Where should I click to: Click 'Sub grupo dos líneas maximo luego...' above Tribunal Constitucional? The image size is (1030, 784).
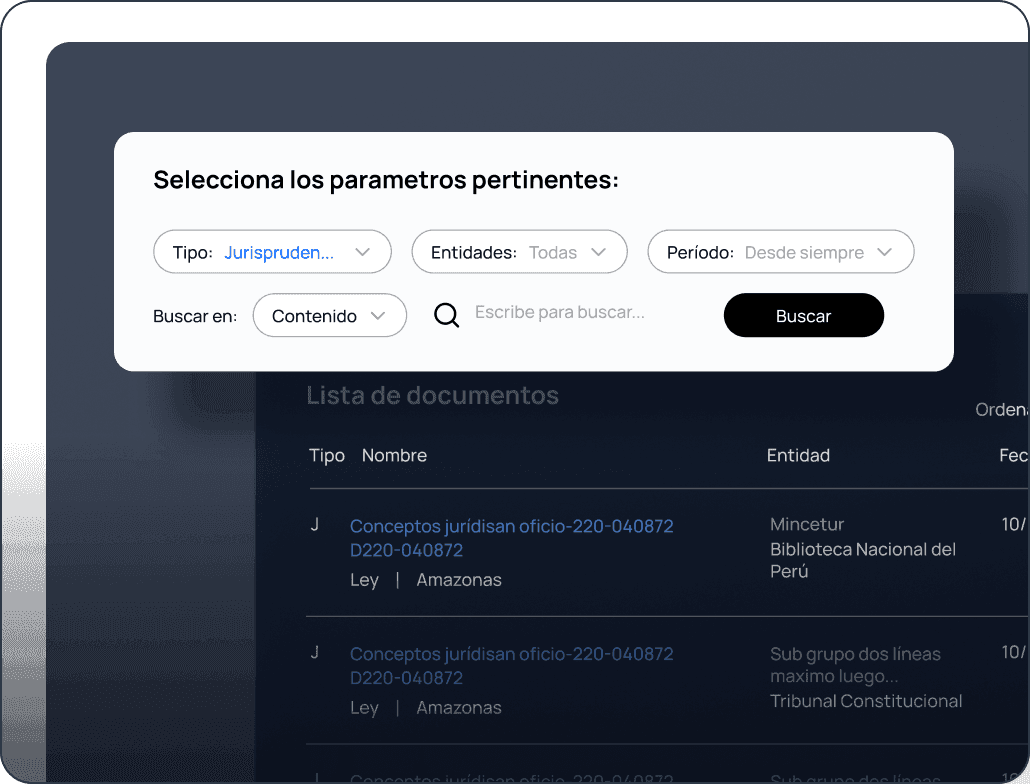click(x=855, y=664)
